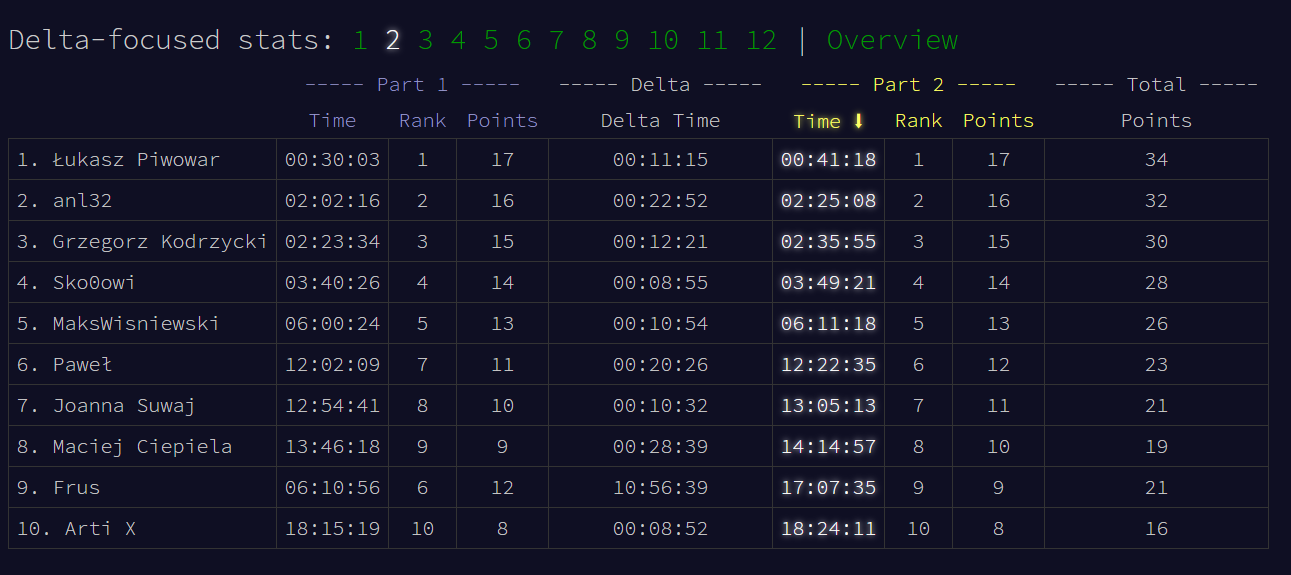The width and height of the screenshot is (1291, 575).
Task: Open day 7 stats page
Action: tap(557, 40)
